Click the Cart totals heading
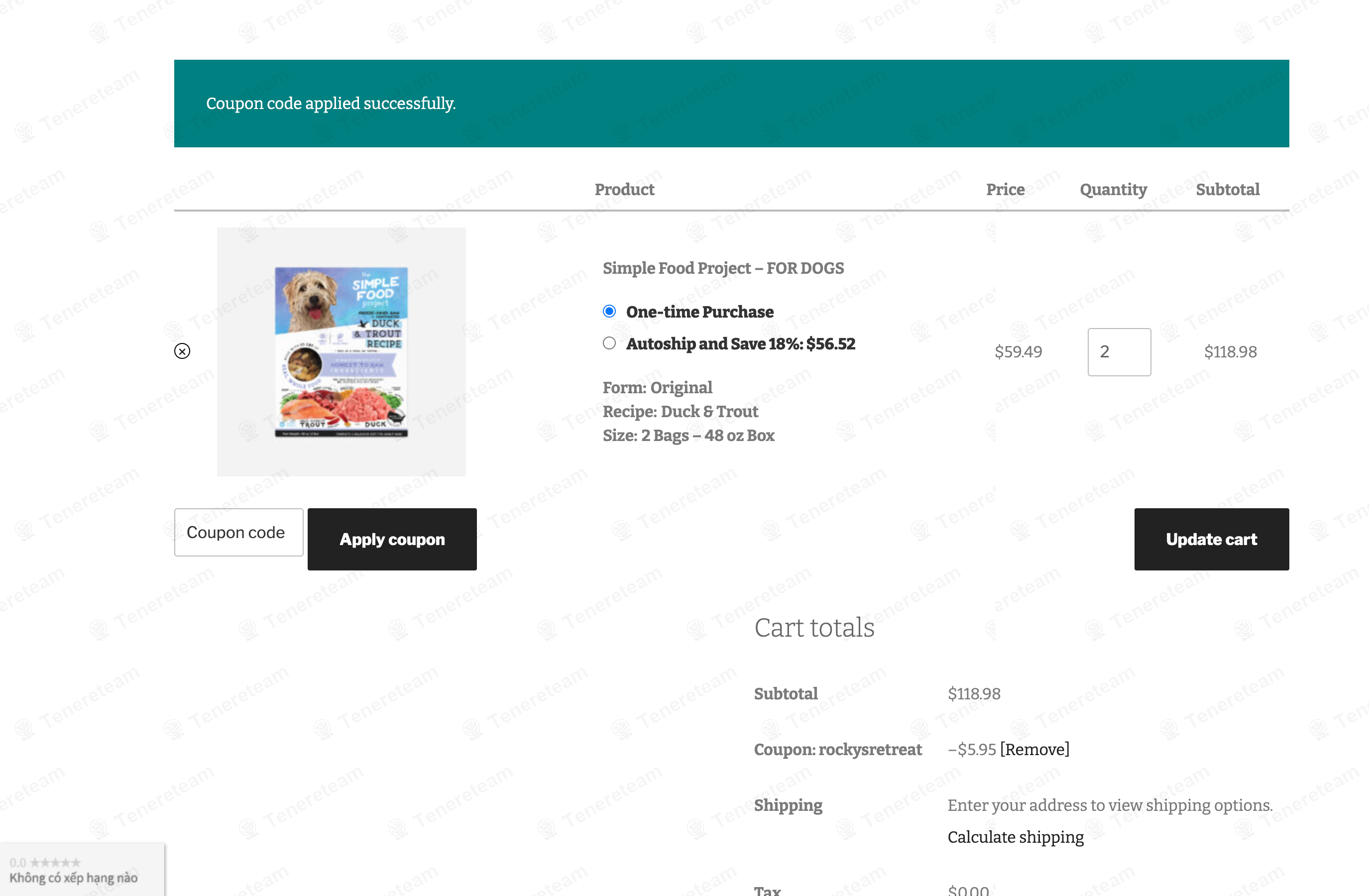 pyautogui.click(x=814, y=627)
